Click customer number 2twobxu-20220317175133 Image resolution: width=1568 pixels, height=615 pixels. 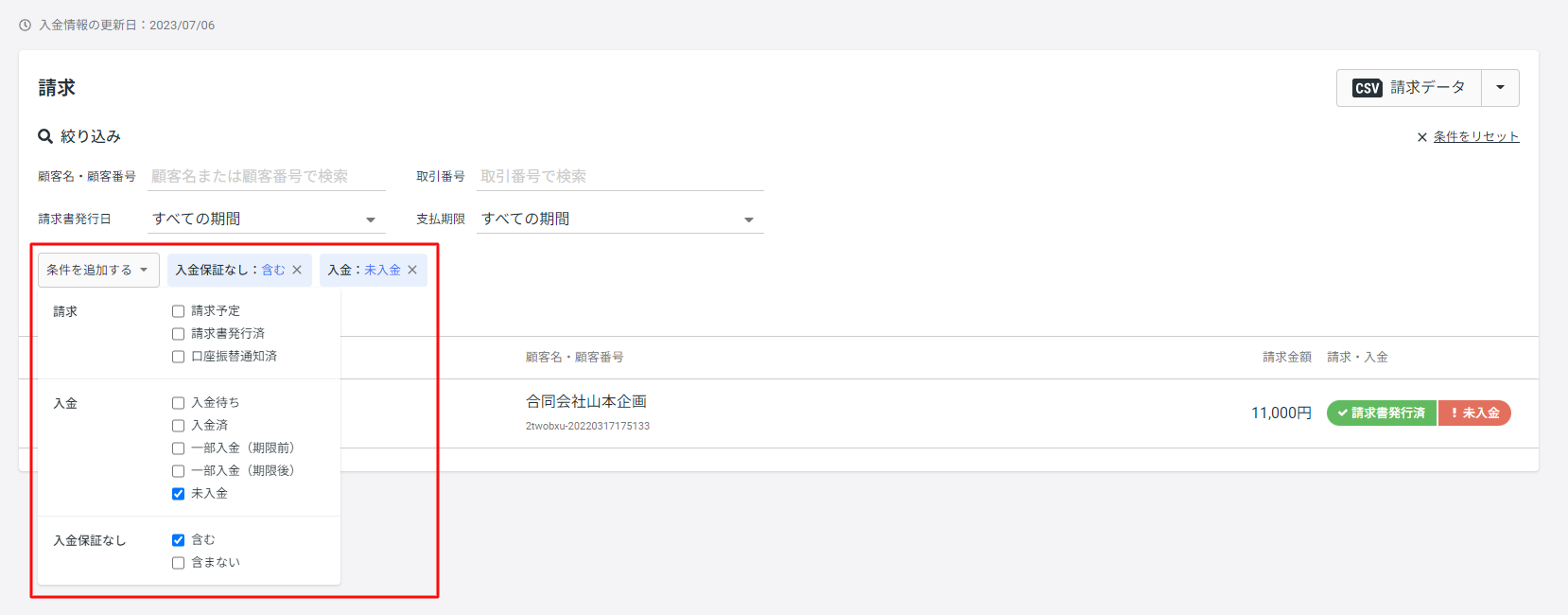pos(587,427)
